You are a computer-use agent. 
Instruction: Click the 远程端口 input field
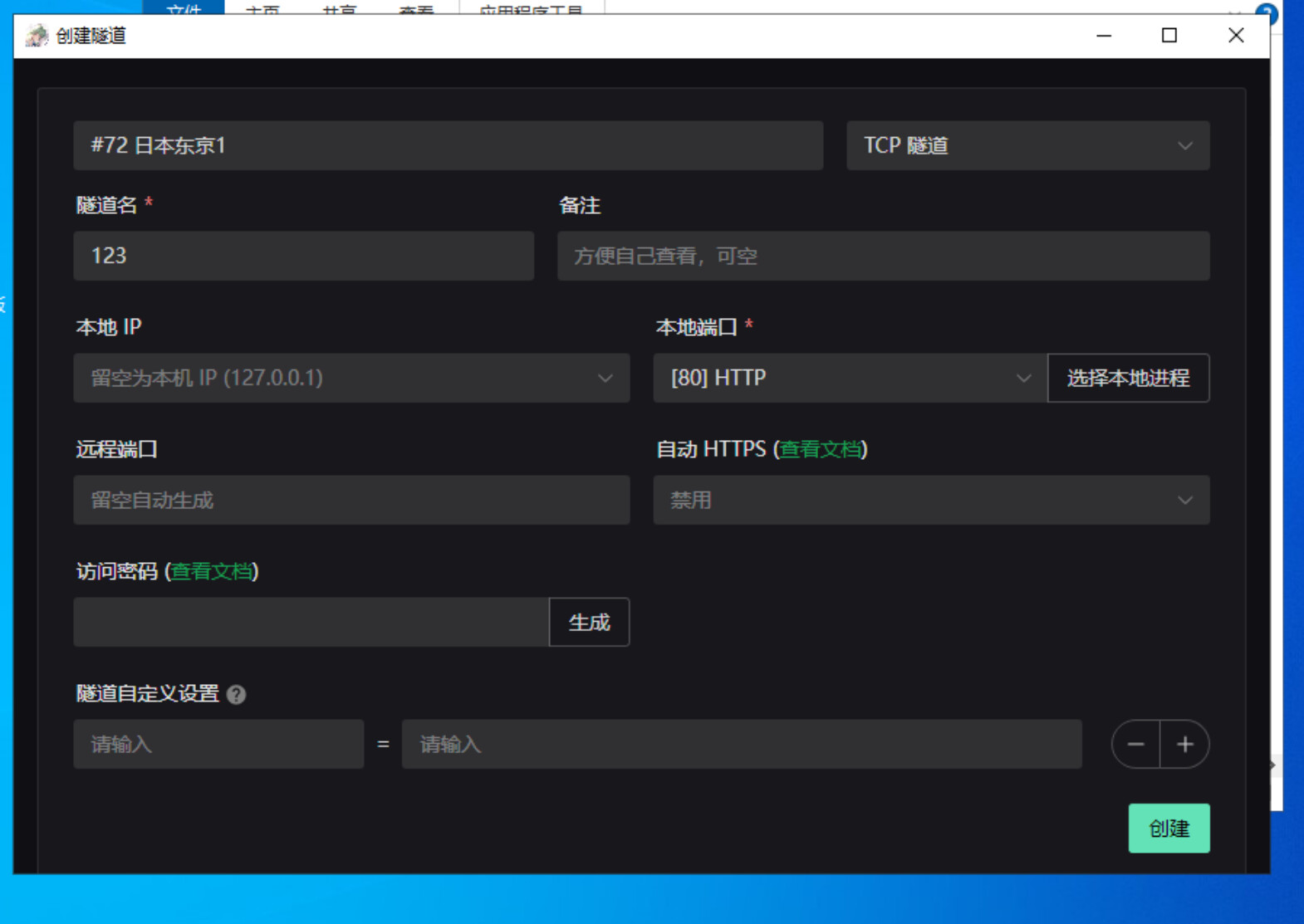click(x=351, y=501)
